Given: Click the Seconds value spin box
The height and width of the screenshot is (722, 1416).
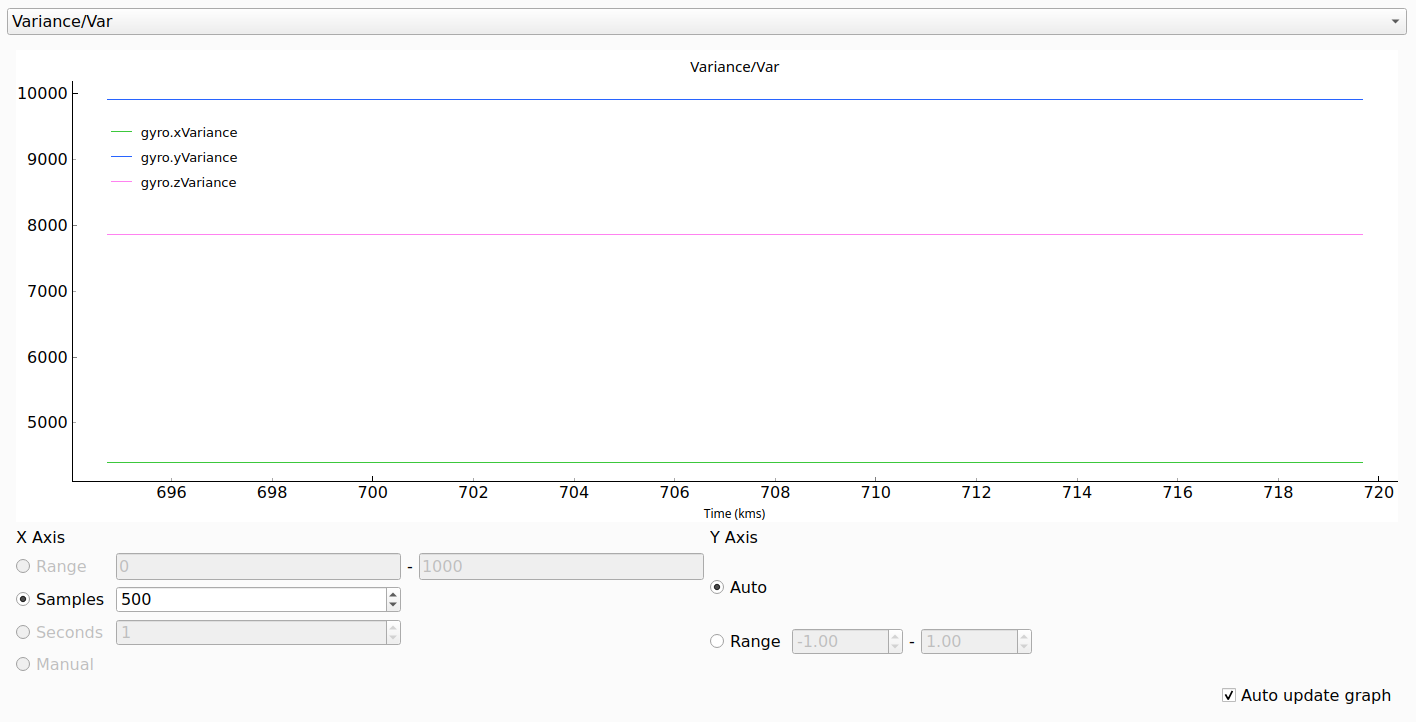Looking at the screenshot, I should 250,633.
